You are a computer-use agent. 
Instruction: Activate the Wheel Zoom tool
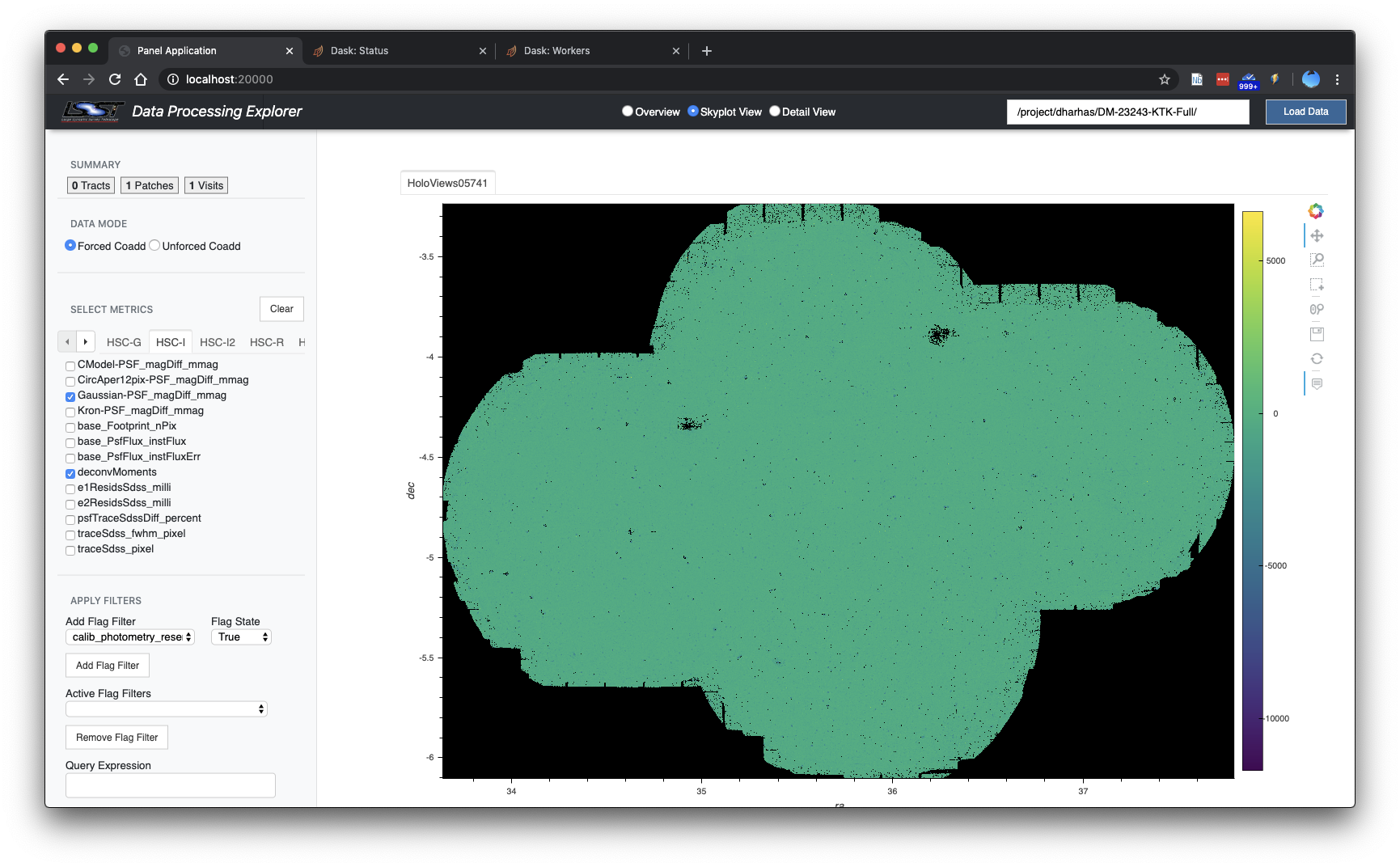click(x=1318, y=309)
